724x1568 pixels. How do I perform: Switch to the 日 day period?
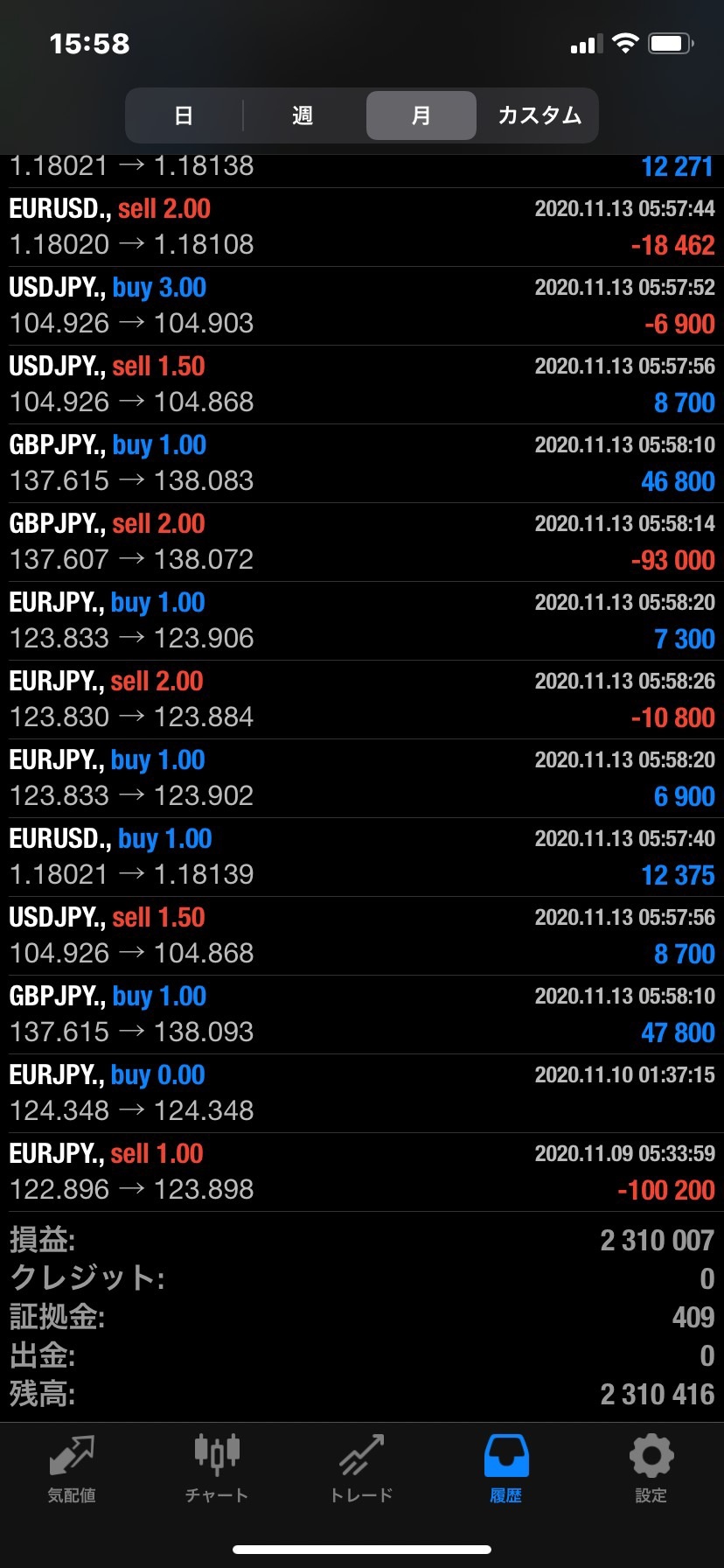[184, 115]
